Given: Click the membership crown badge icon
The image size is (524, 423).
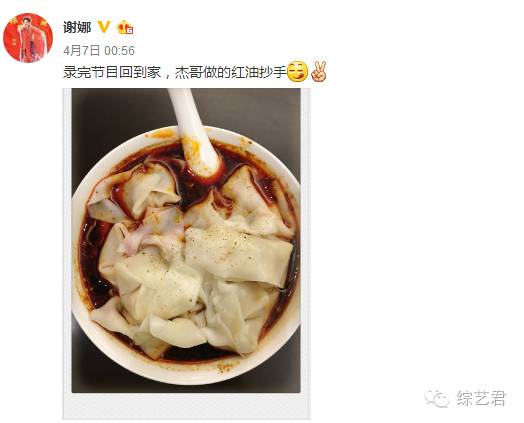Looking at the screenshot, I should 125,27.
